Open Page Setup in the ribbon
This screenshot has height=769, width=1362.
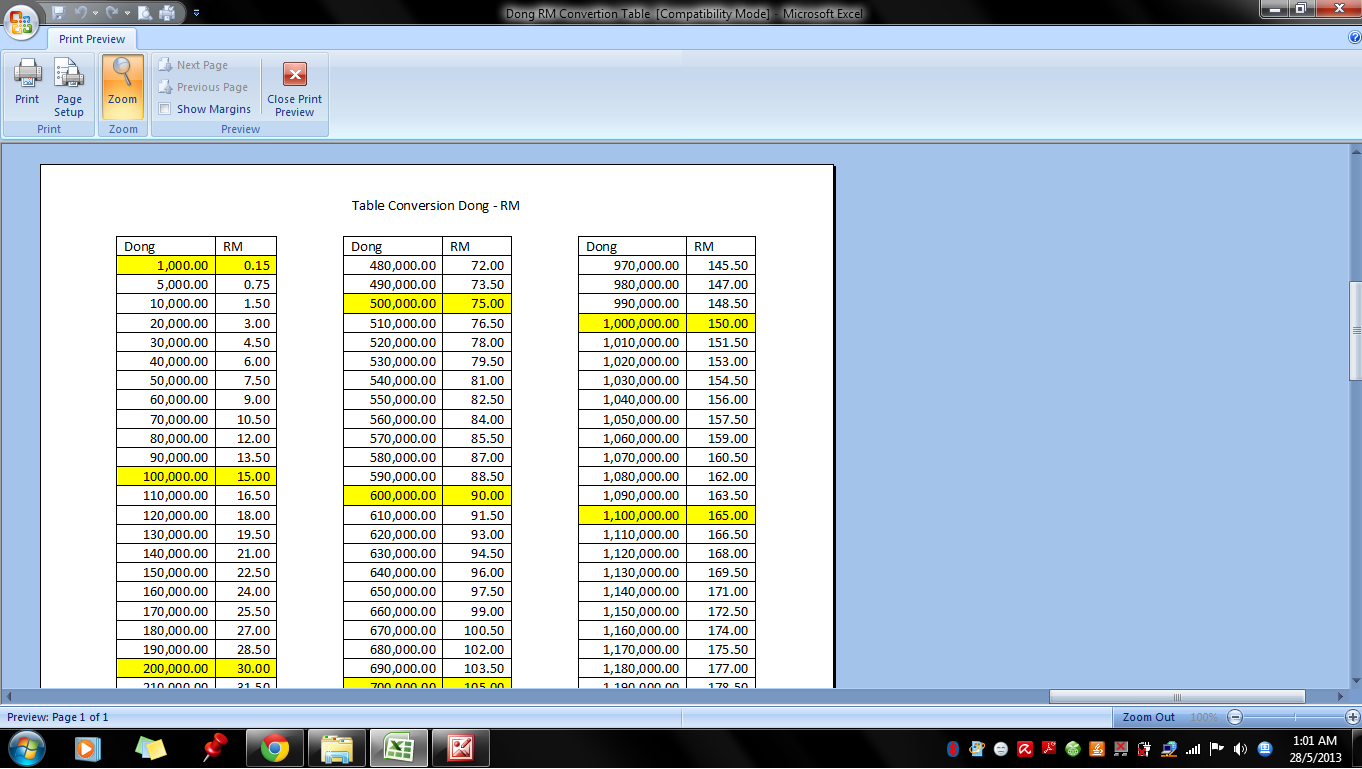coord(68,86)
